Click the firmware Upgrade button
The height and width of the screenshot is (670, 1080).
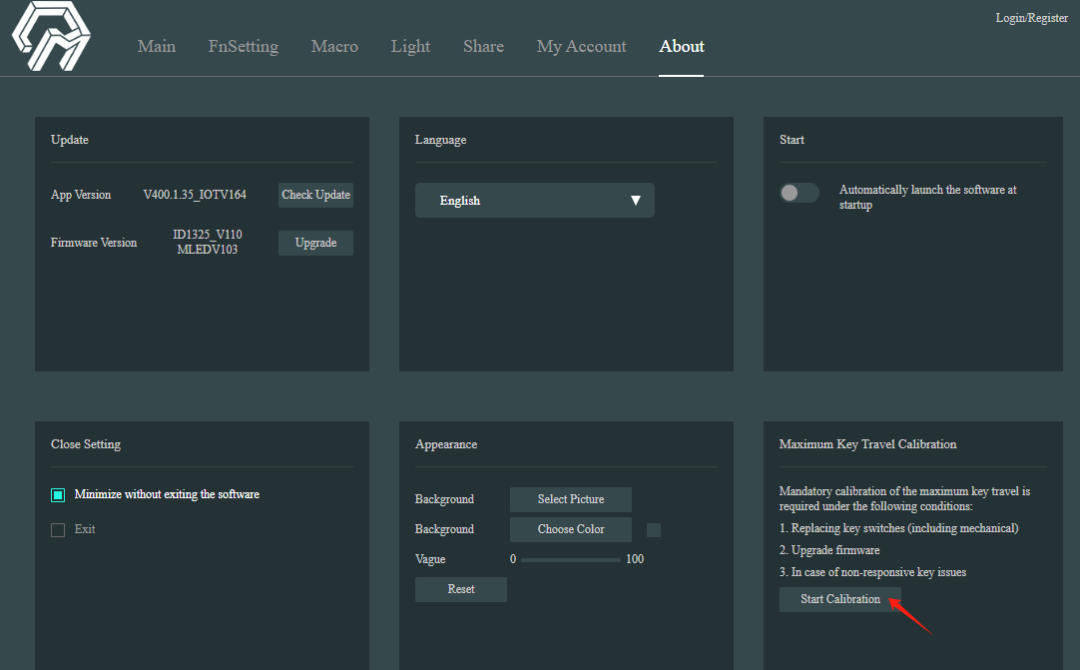click(315, 243)
